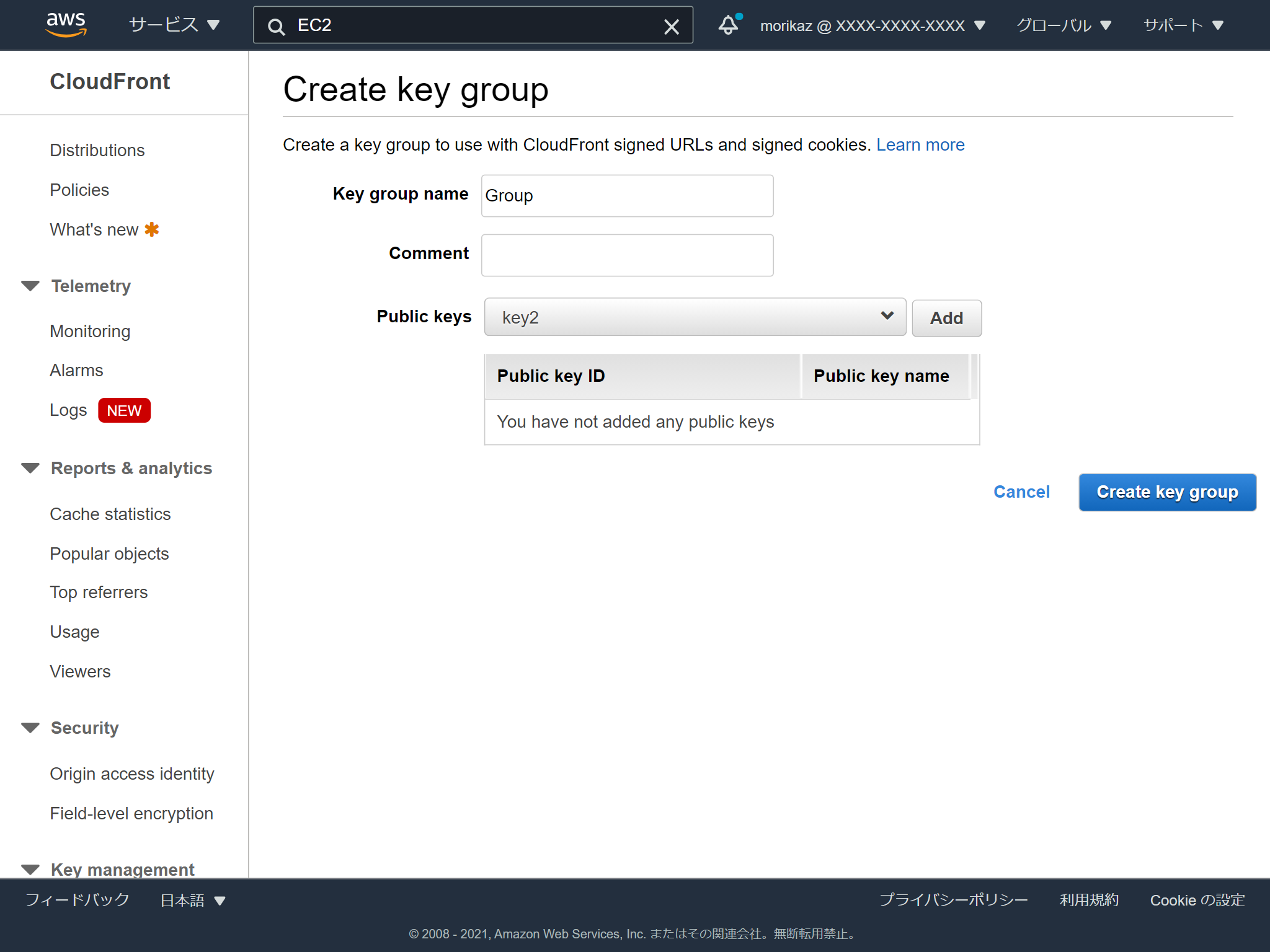Open the Learn more link
This screenshot has height=952, width=1270.
click(920, 144)
